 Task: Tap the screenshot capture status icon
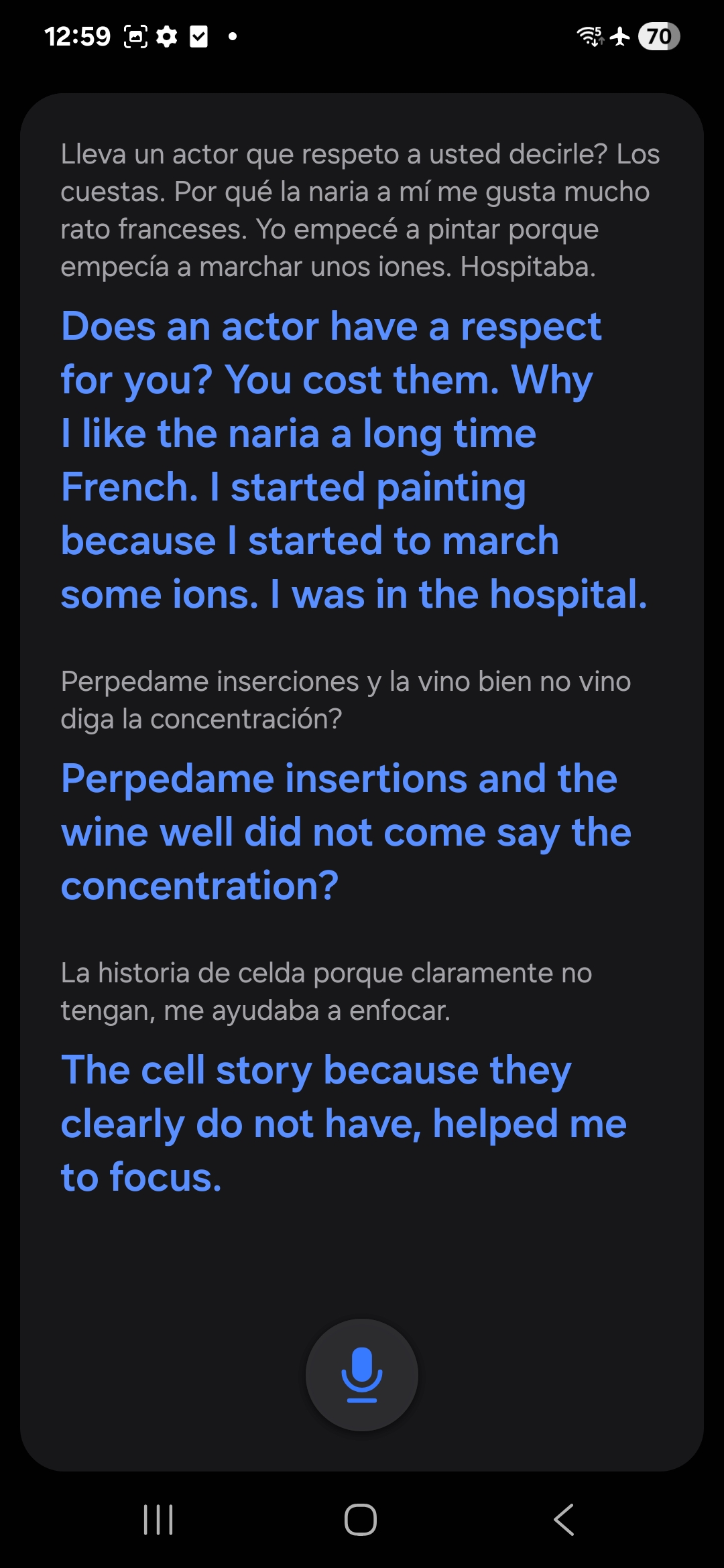[x=135, y=36]
